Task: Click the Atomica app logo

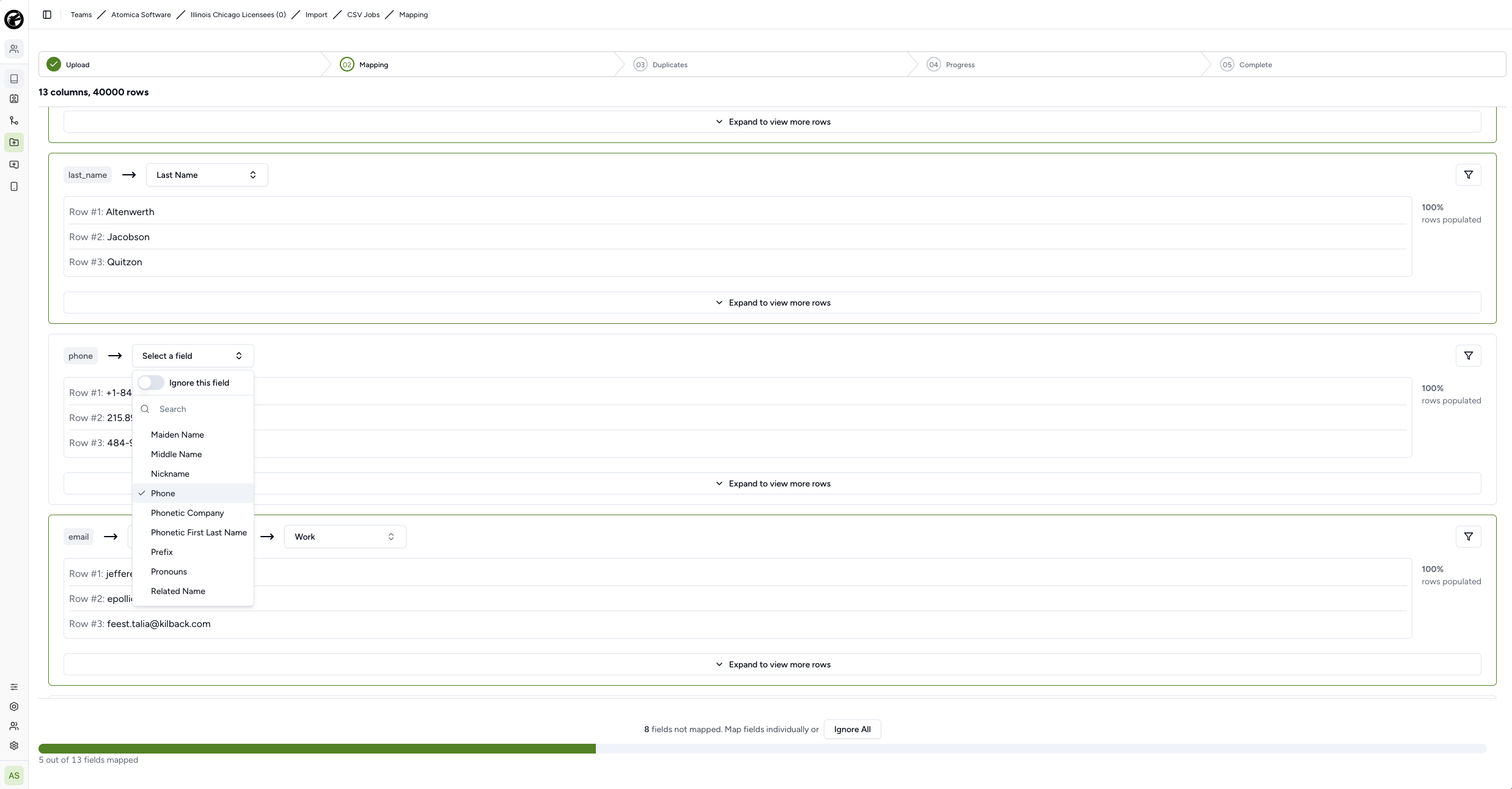Action: (14, 20)
